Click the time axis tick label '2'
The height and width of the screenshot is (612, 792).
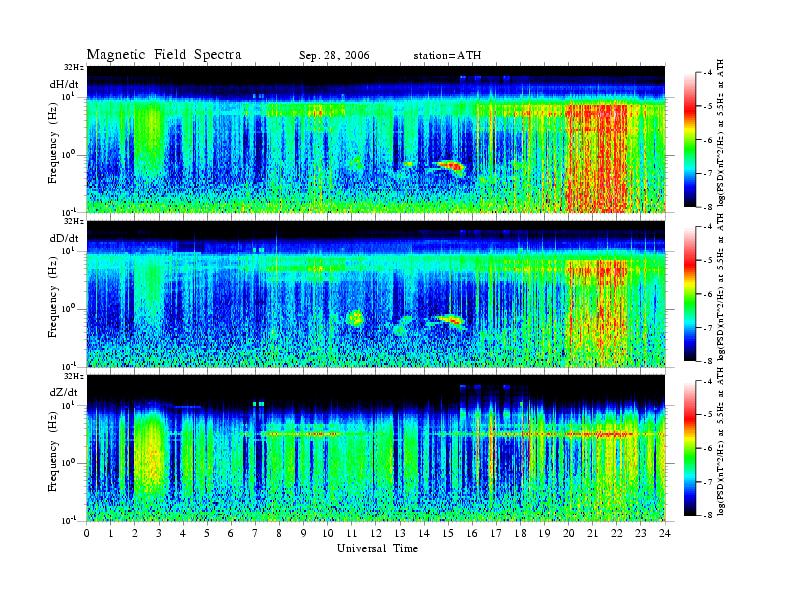coord(135,534)
